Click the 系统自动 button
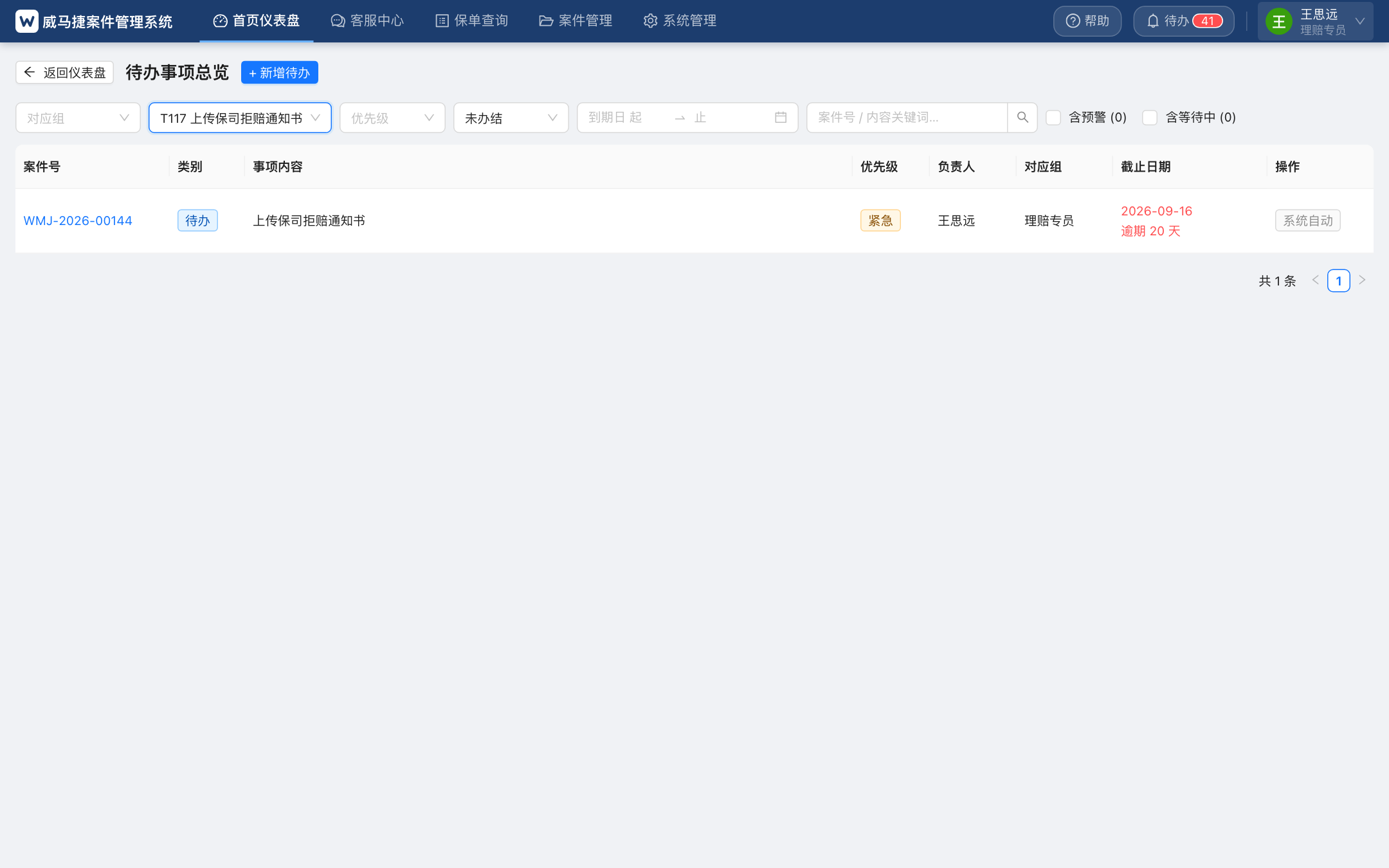This screenshot has height=868, width=1389. pyautogui.click(x=1307, y=221)
